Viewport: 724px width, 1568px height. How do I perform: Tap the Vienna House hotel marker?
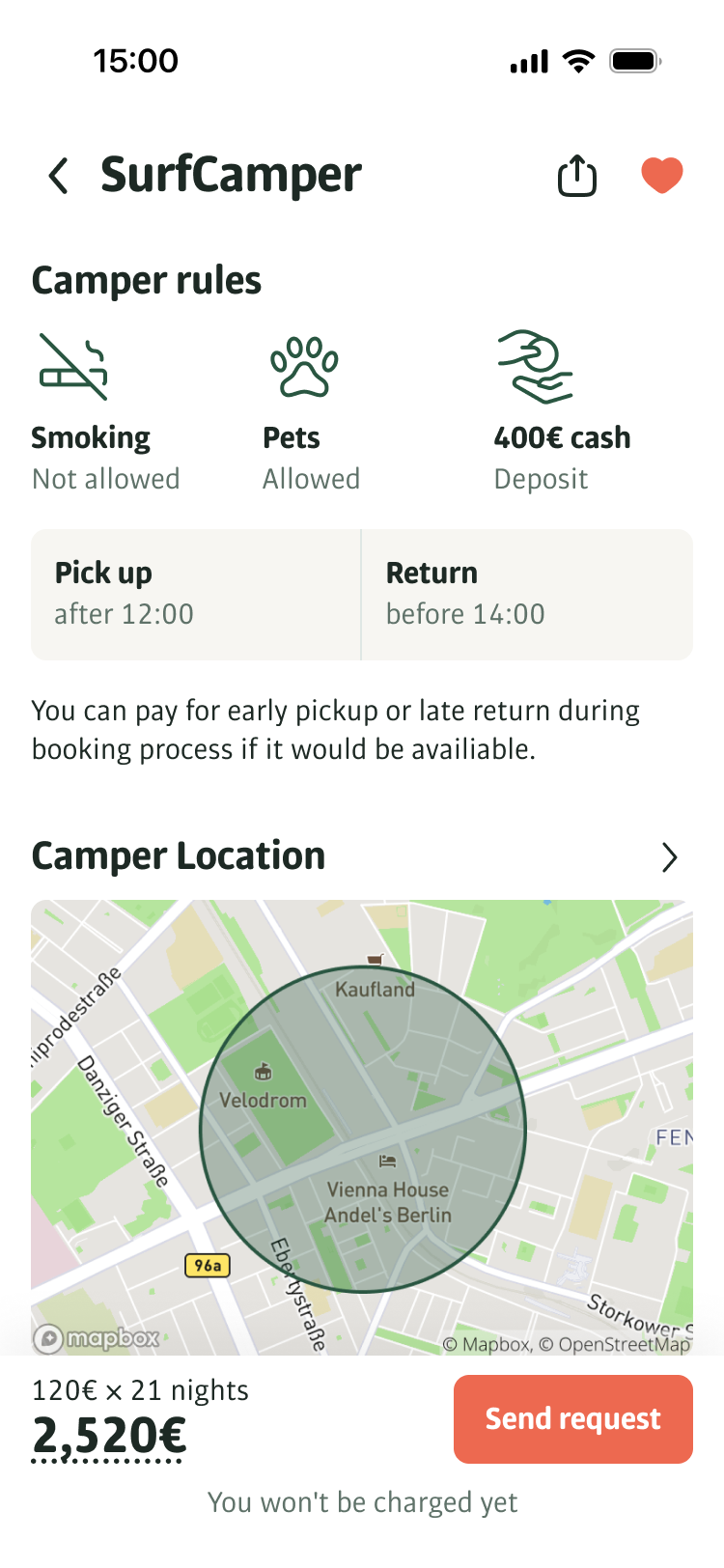(387, 1161)
